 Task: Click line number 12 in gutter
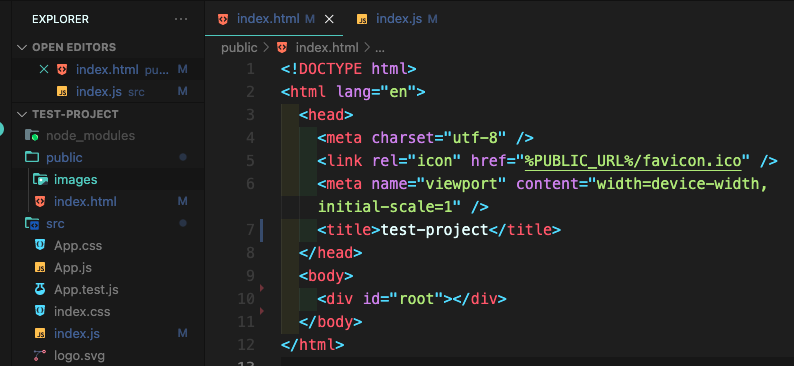click(246, 345)
